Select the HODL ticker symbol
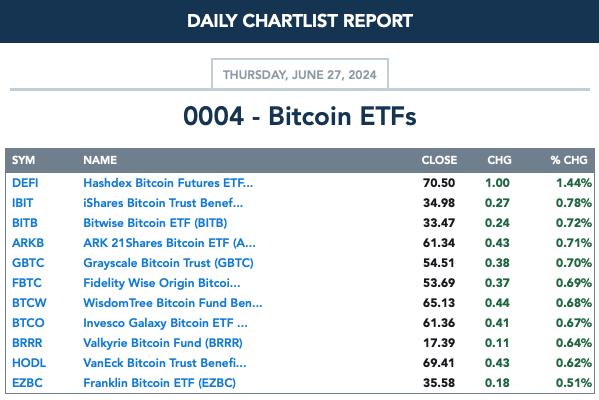The width and height of the screenshot is (599, 400). coord(29,363)
